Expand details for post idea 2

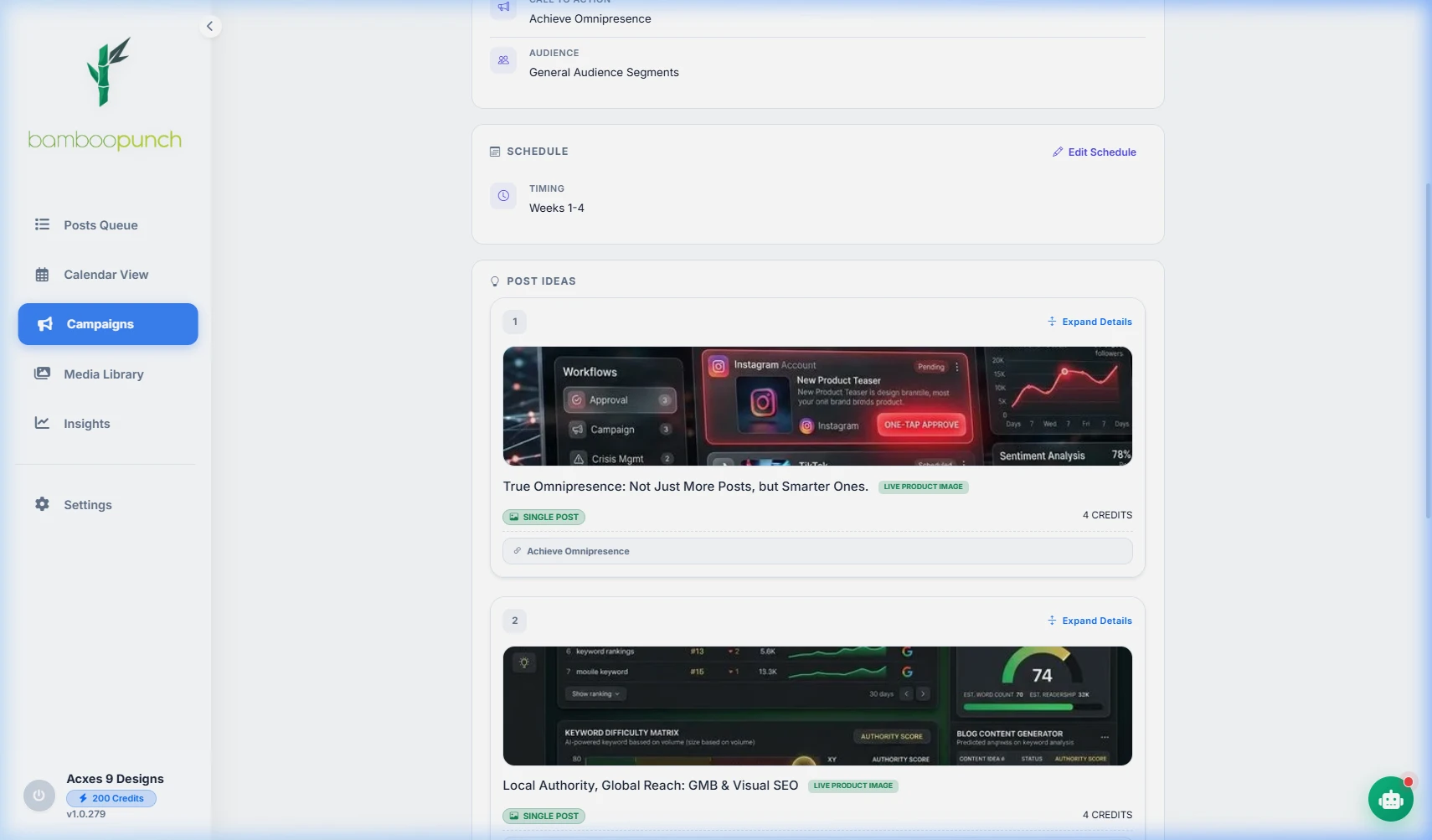pyautogui.click(x=1089, y=621)
